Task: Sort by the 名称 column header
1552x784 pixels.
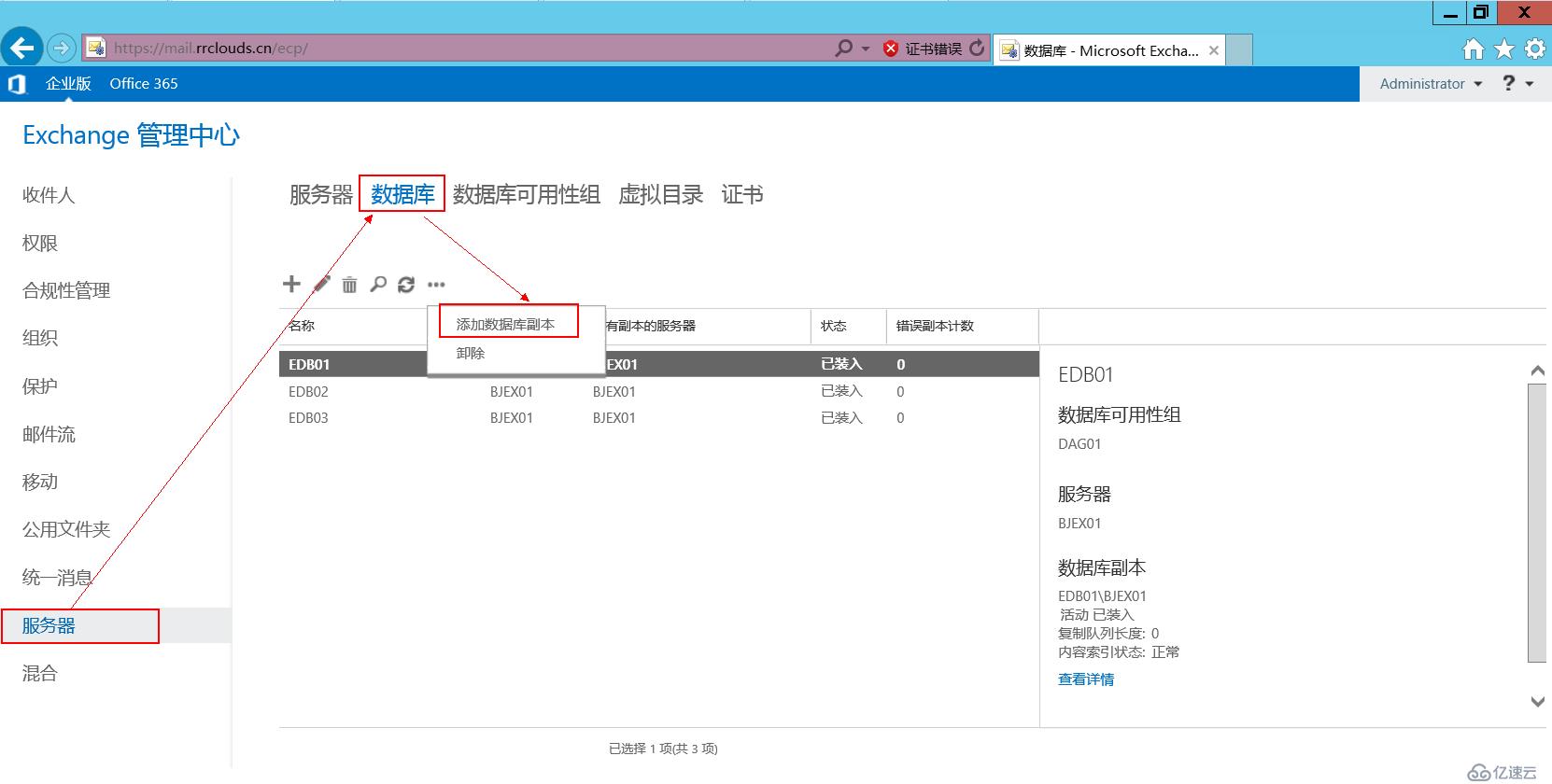Action: tap(302, 326)
